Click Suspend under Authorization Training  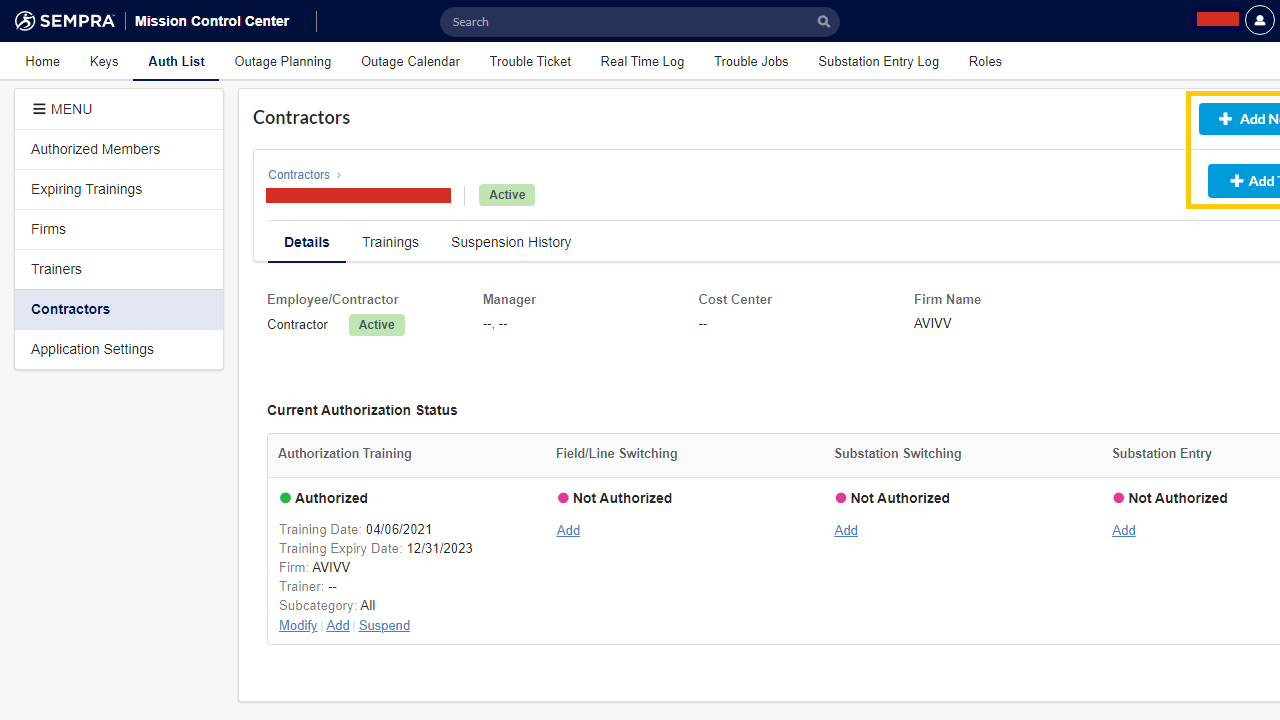point(384,625)
